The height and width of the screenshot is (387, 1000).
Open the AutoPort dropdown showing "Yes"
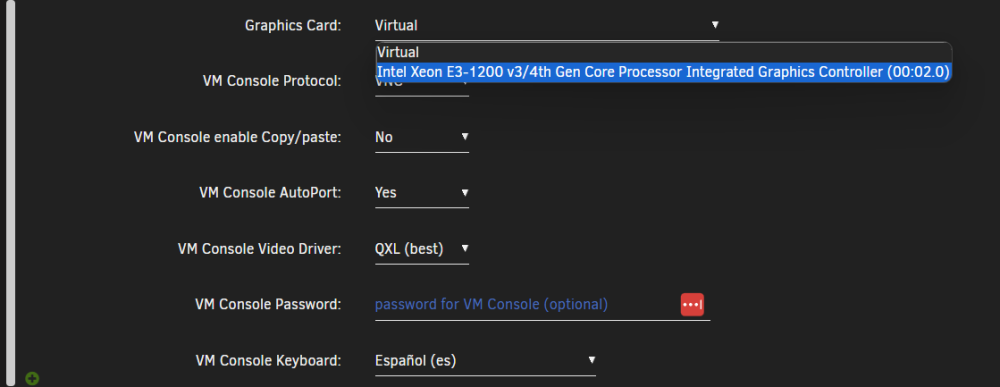(x=422, y=193)
